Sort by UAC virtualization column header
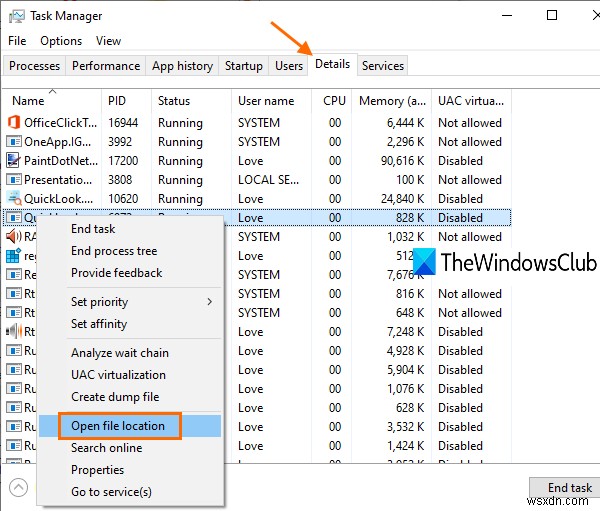Viewport: 600px width, 511px height. click(471, 101)
